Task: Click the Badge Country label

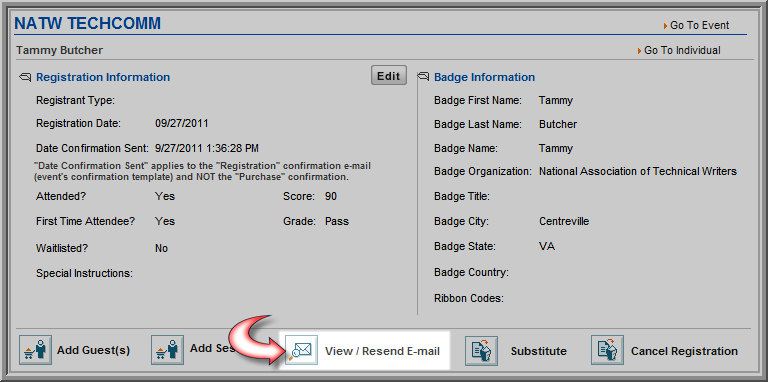Action: pos(471,272)
